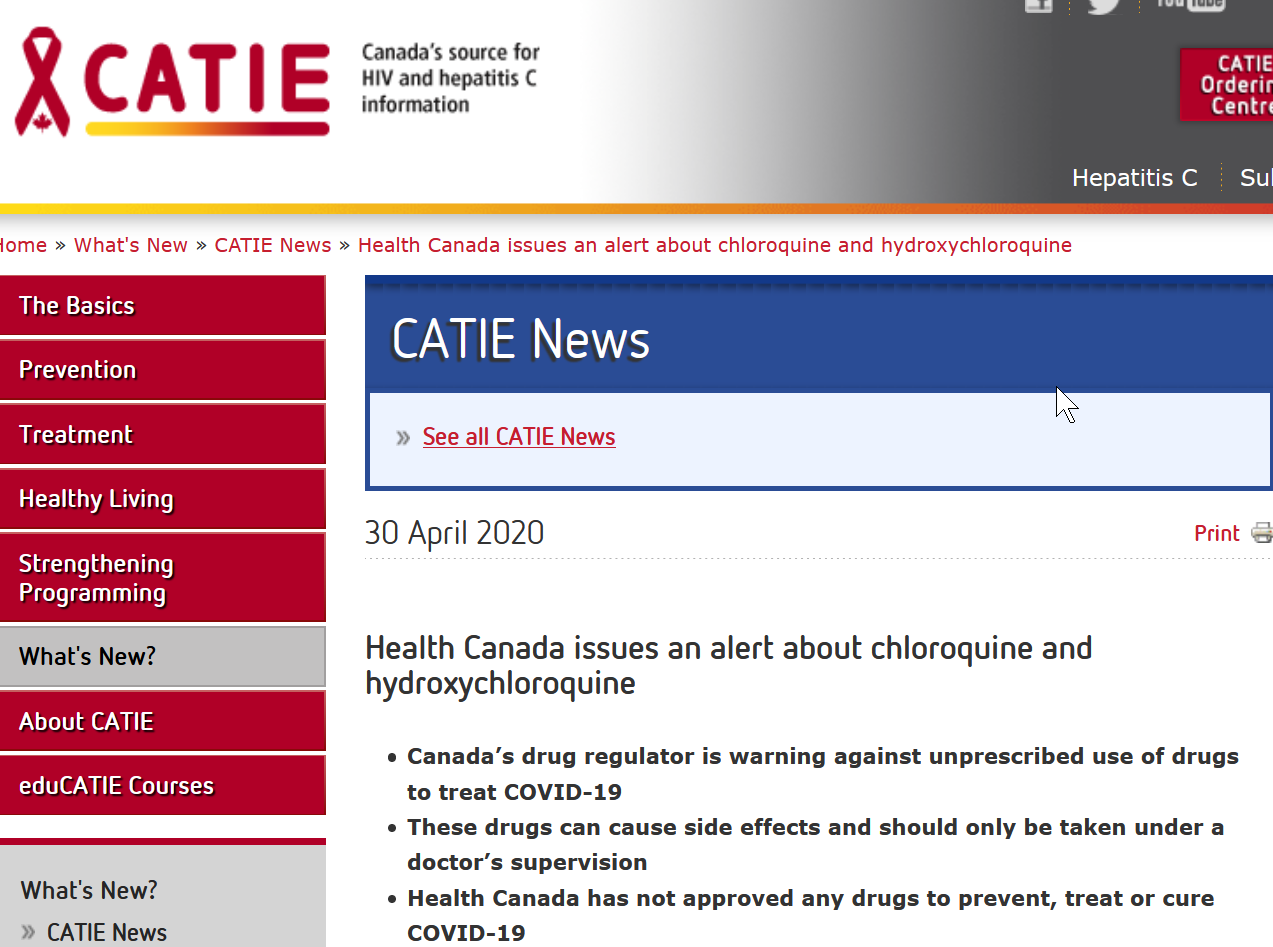Click the article headline about chloroquine and hydroxychloroquine
This screenshot has height=947, width=1273.
[728, 665]
